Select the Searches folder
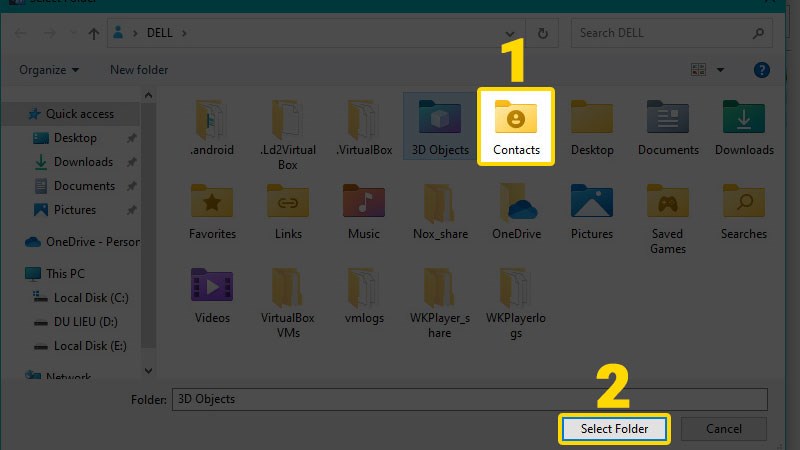 [744, 212]
